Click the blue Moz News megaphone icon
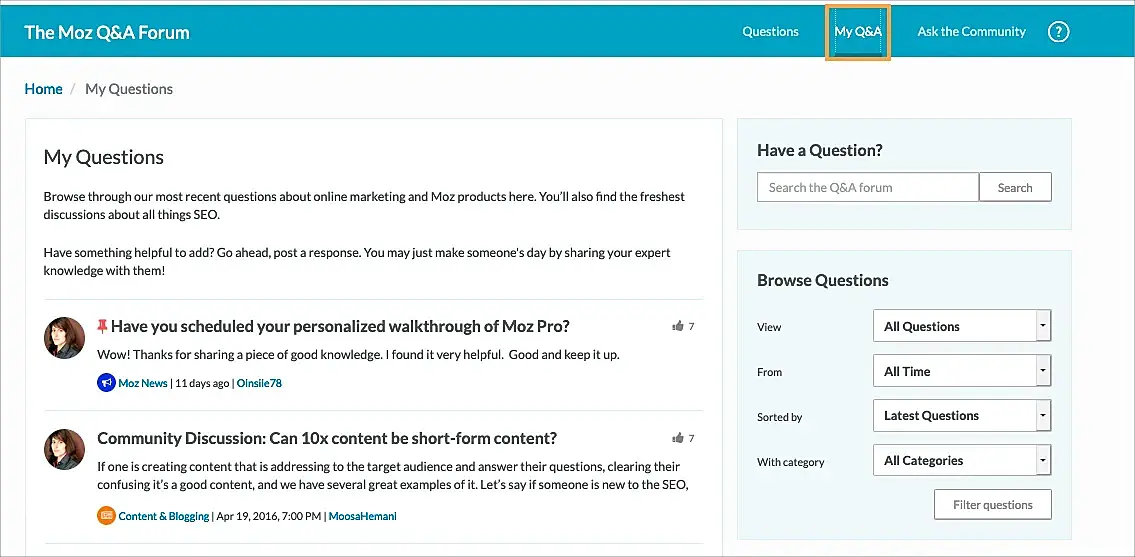The height and width of the screenshot is (557, 1135). pos(106,383)
